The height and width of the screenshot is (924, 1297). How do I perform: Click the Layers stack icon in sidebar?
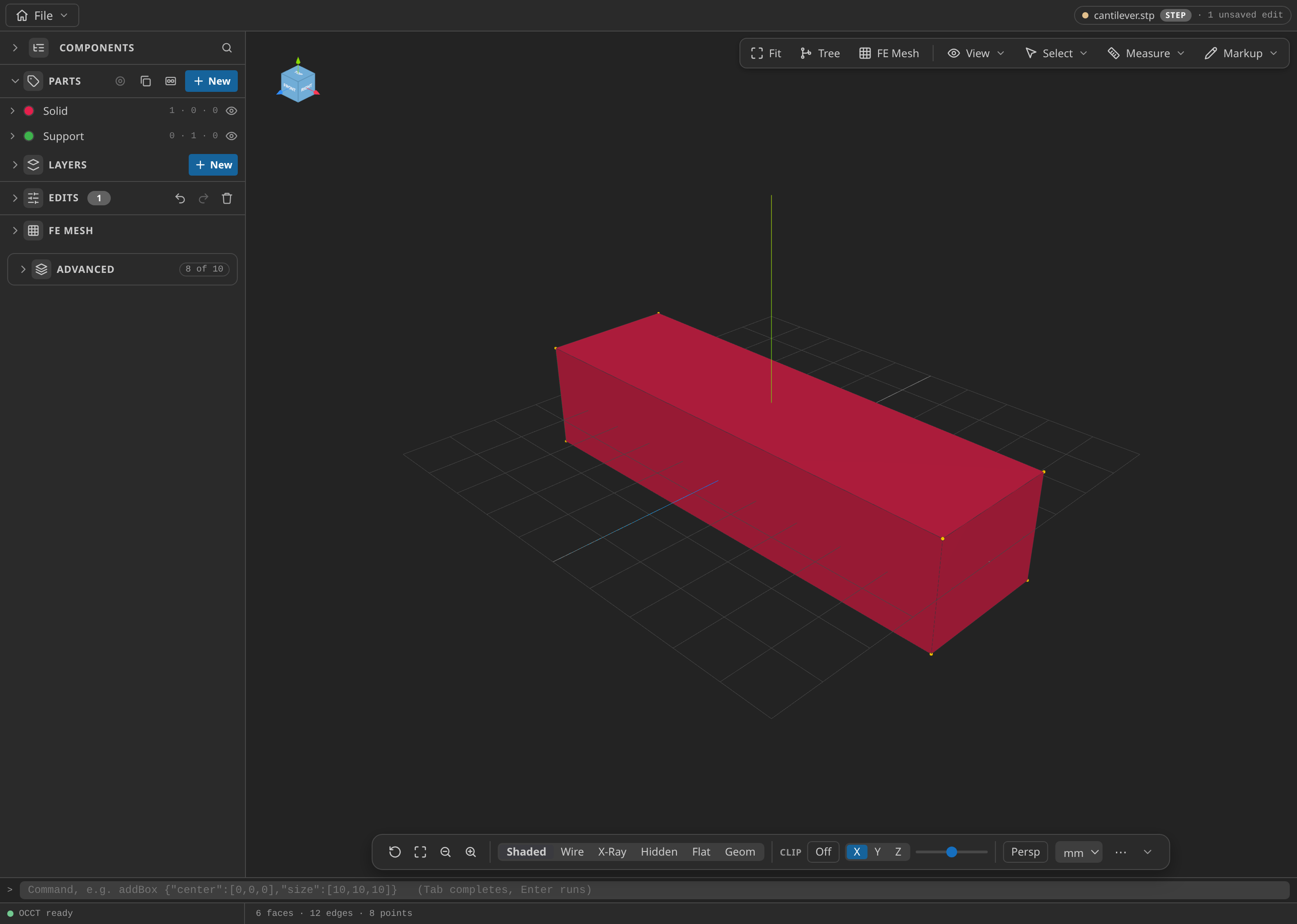point(34,165)
